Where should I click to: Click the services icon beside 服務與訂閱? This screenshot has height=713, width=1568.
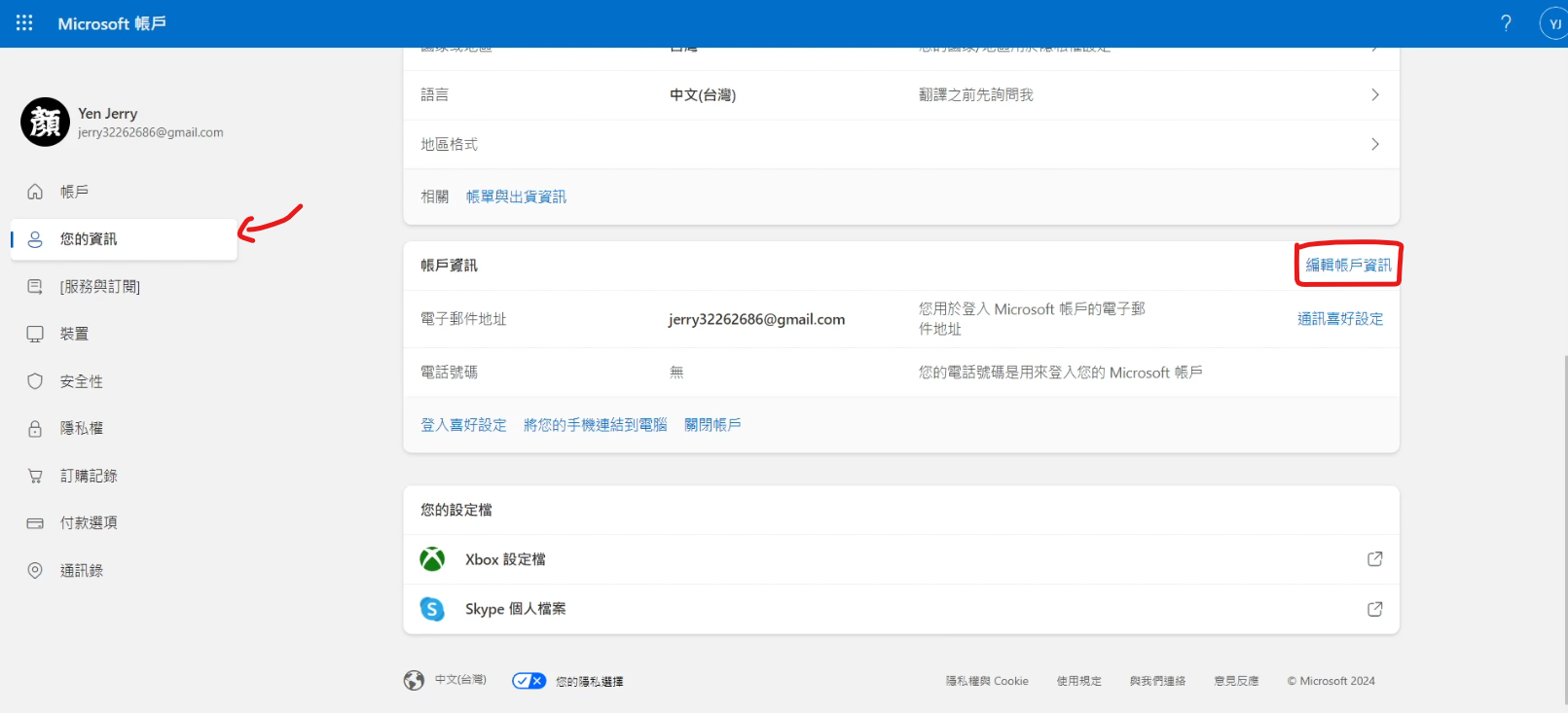pos(35,286)
